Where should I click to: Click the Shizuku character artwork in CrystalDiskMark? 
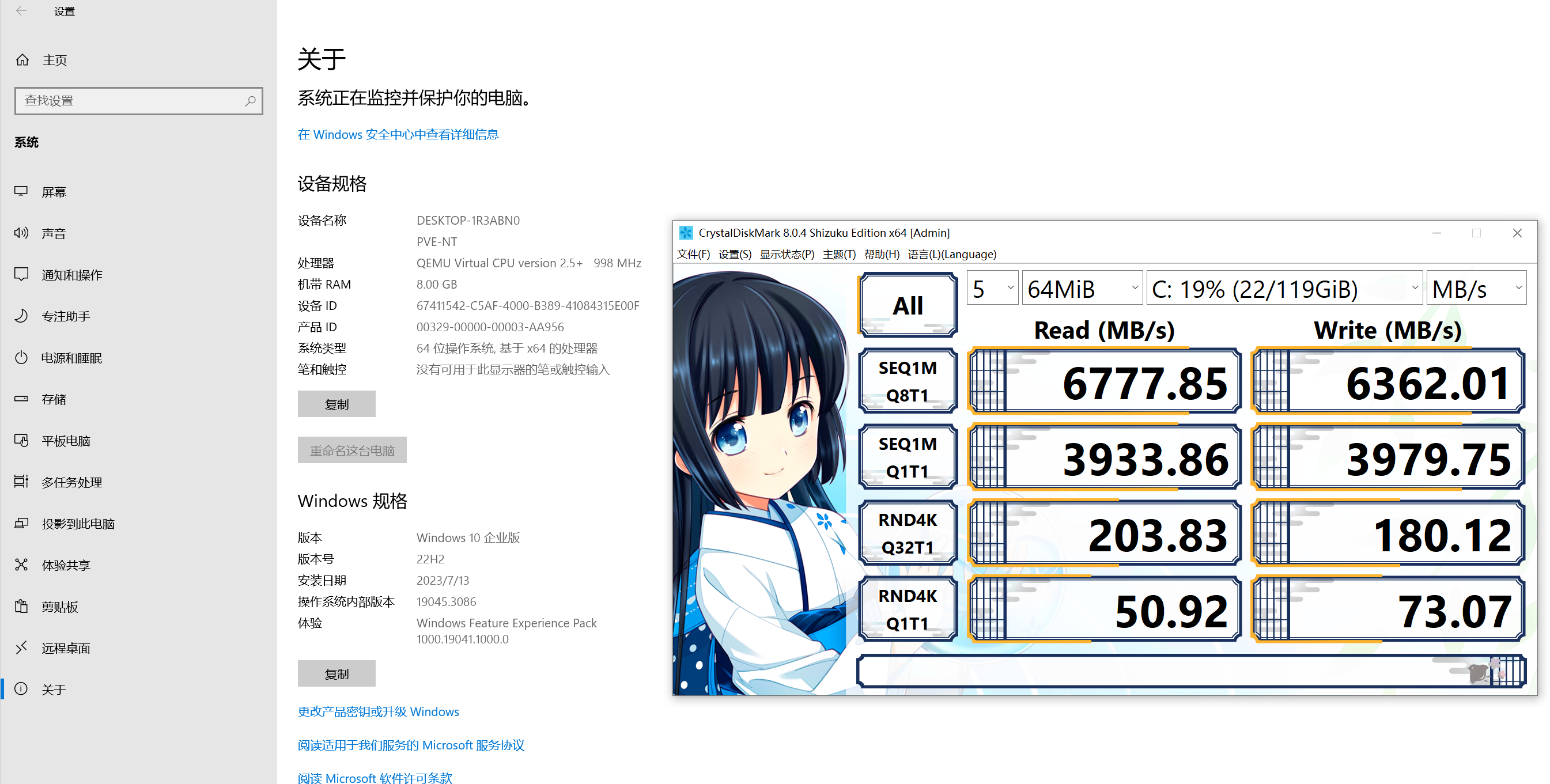[x=761, y=482]
